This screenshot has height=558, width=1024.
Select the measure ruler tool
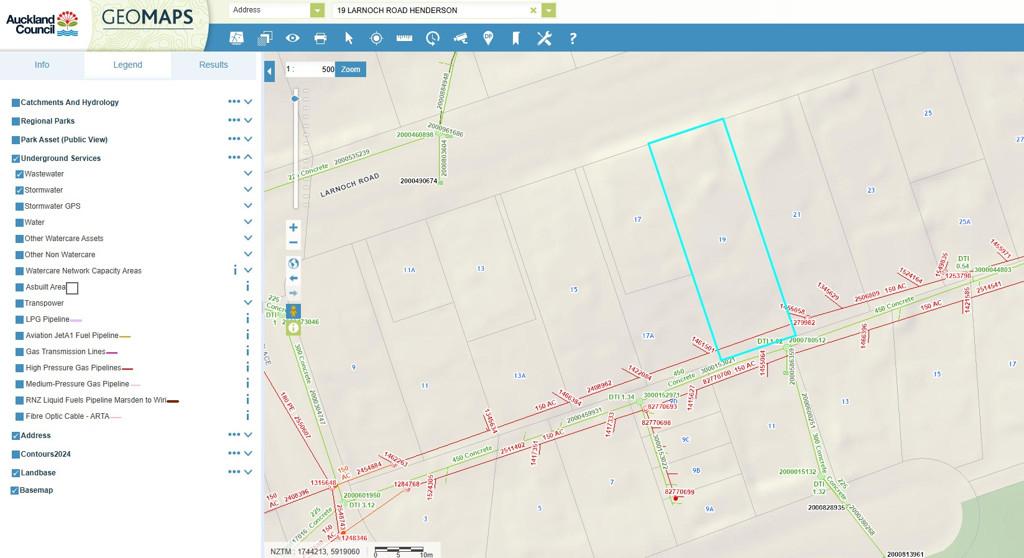[x=404, y=38]
